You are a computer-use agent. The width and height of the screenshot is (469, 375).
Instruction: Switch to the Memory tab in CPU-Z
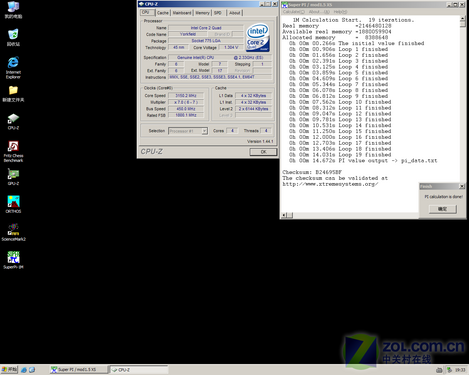point(202,13)
